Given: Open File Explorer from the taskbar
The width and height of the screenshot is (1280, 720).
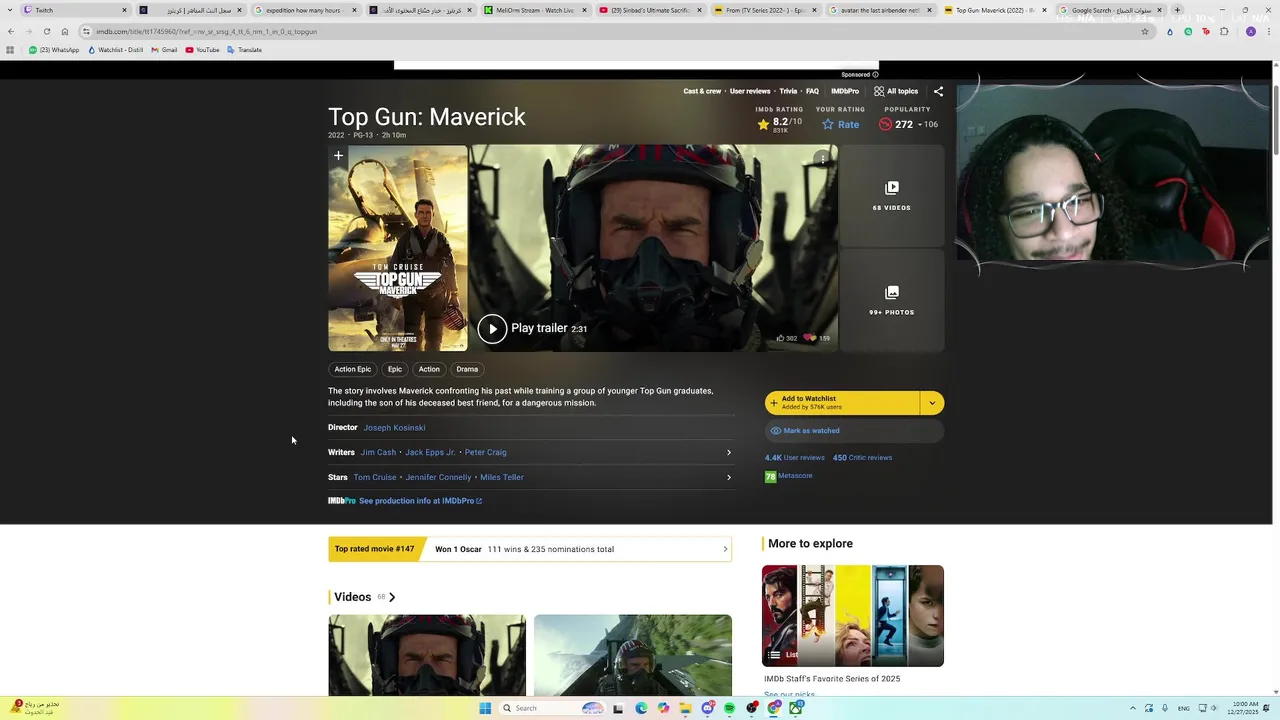Looking at the screenshot, I should click(x=686, y=708).
